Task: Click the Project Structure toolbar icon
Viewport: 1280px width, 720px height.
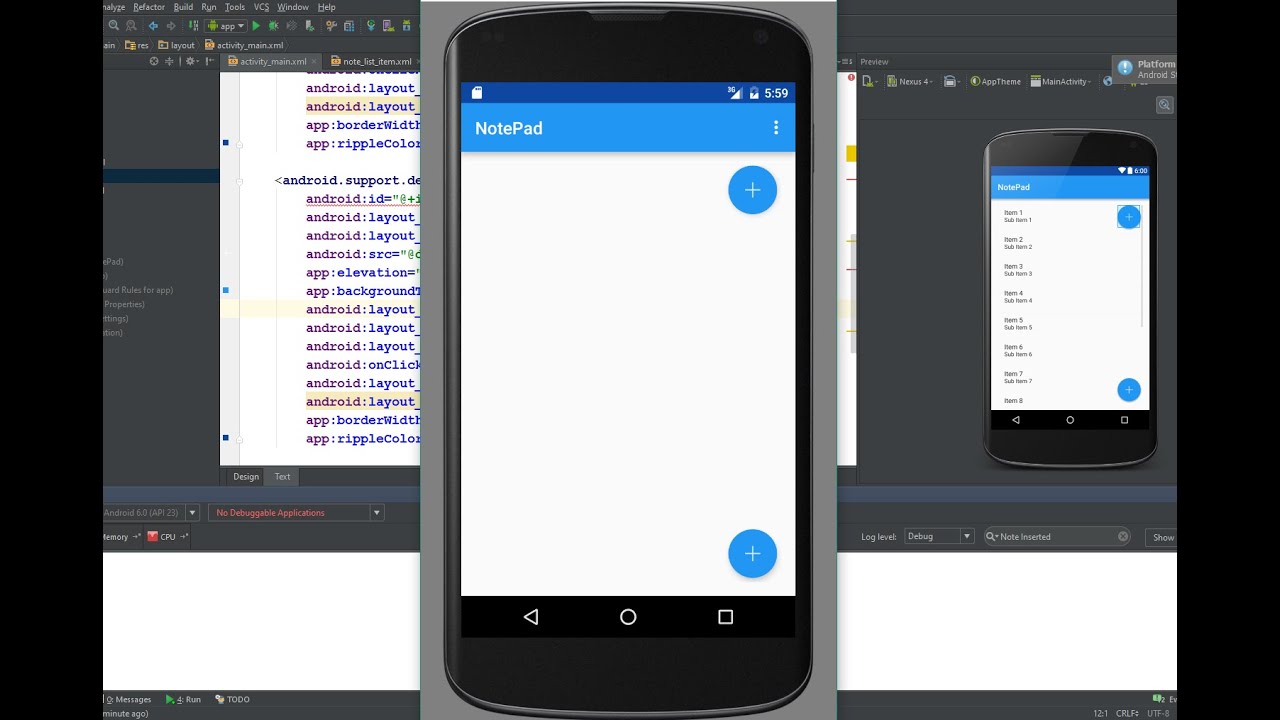Action: pyautogui.click(x=349, y=26)
